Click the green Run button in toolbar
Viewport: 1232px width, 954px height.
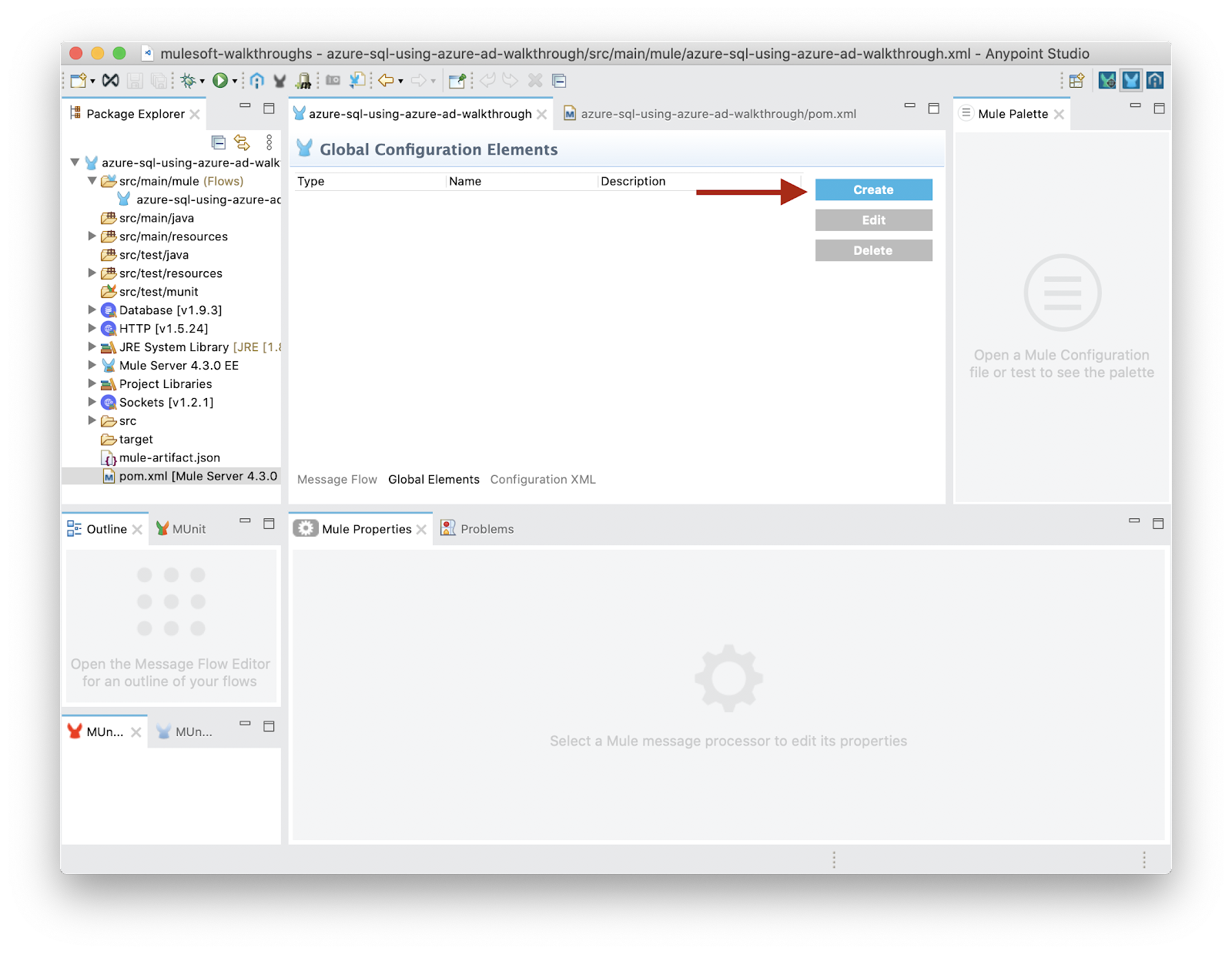point(220,81)
